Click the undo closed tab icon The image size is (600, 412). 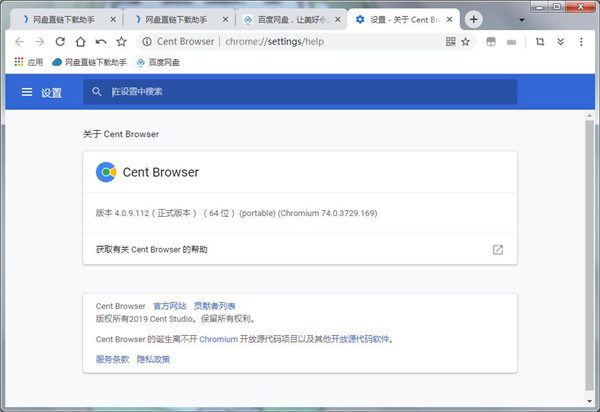[101, 41]
